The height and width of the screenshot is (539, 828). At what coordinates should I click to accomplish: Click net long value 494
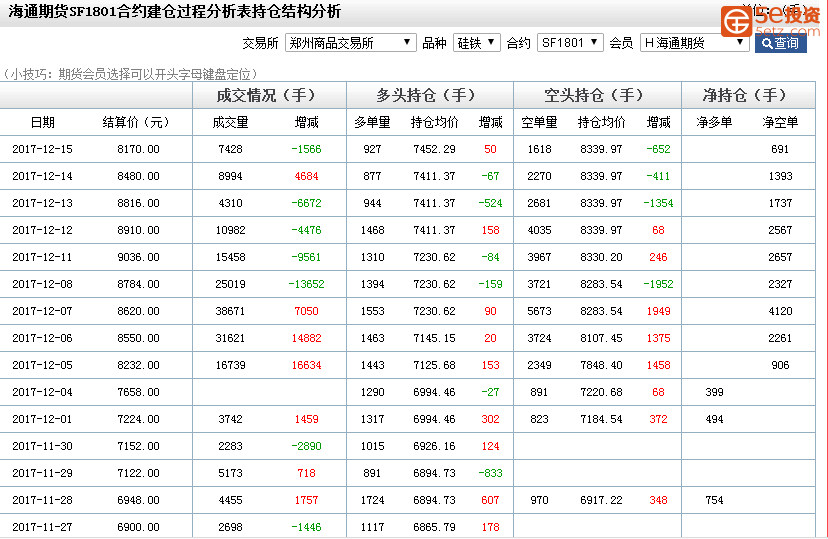click(x=714, y=419)
